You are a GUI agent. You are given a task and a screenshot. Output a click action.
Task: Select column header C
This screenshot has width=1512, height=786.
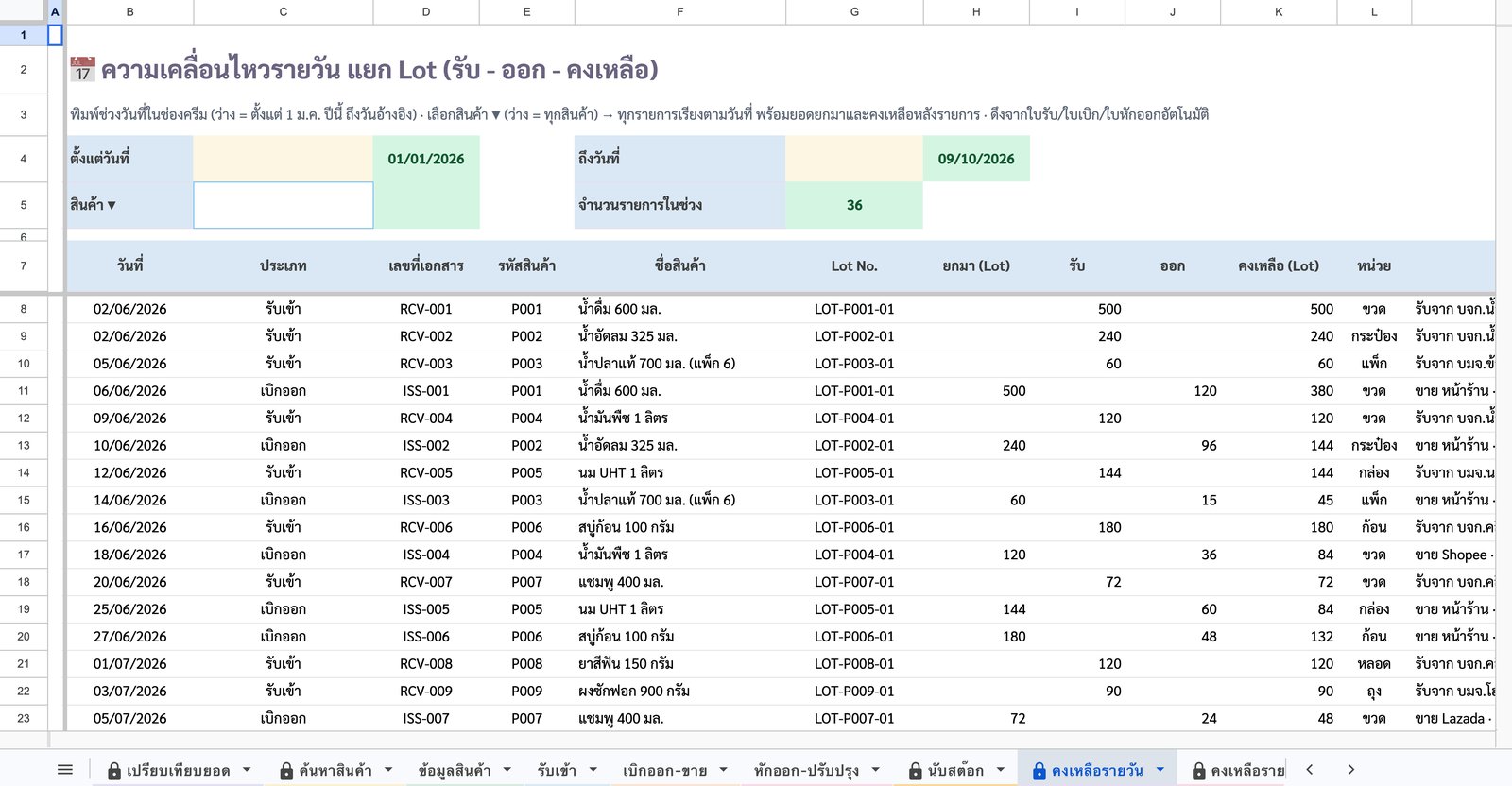(x=283, y=11)
